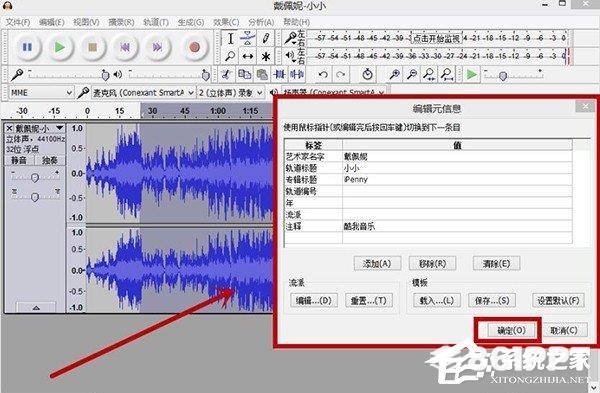
Task: Click the red Record button
Action: click(x=194, y=47)
